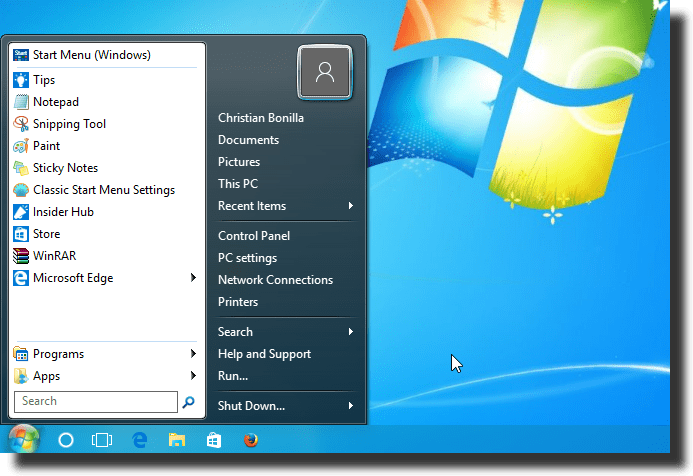Image resolution: width=693 pixels, height=476 pixels.
Task: Select the Sticky Notes label
Action: 65,168
